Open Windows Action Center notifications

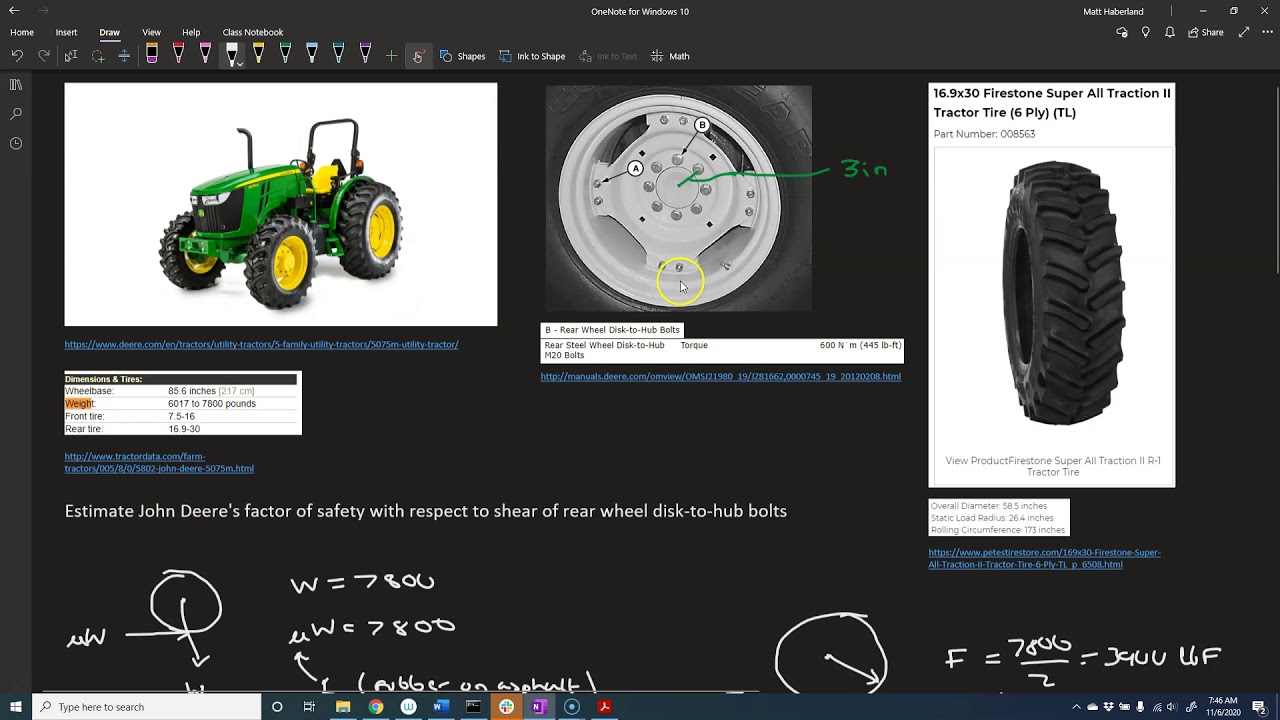[x=1259, y=707]
